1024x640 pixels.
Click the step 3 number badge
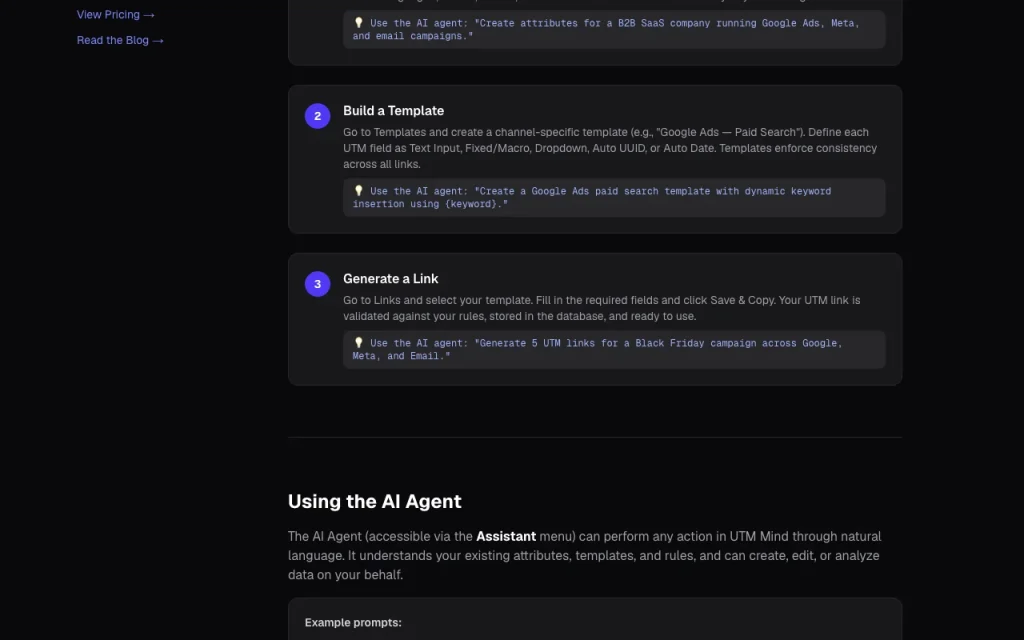tap(317, 283)
